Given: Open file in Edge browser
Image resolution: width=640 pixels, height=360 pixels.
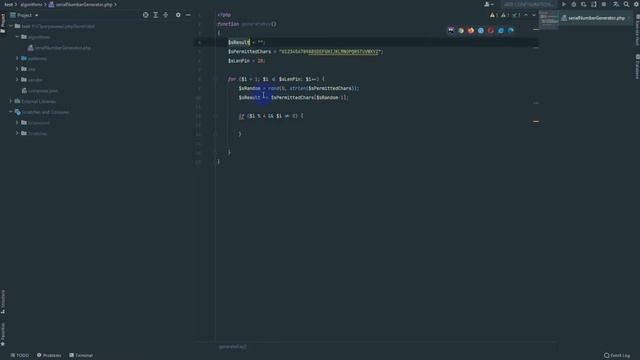Looking at the screenshot, I should (511, 30).
